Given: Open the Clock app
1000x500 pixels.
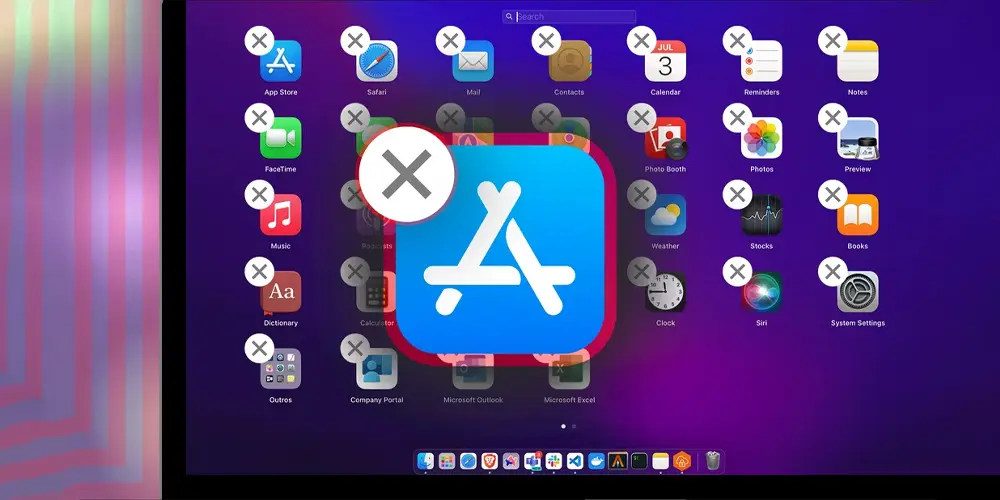Looking at the screenshot, I should click(x=665, y=292).
